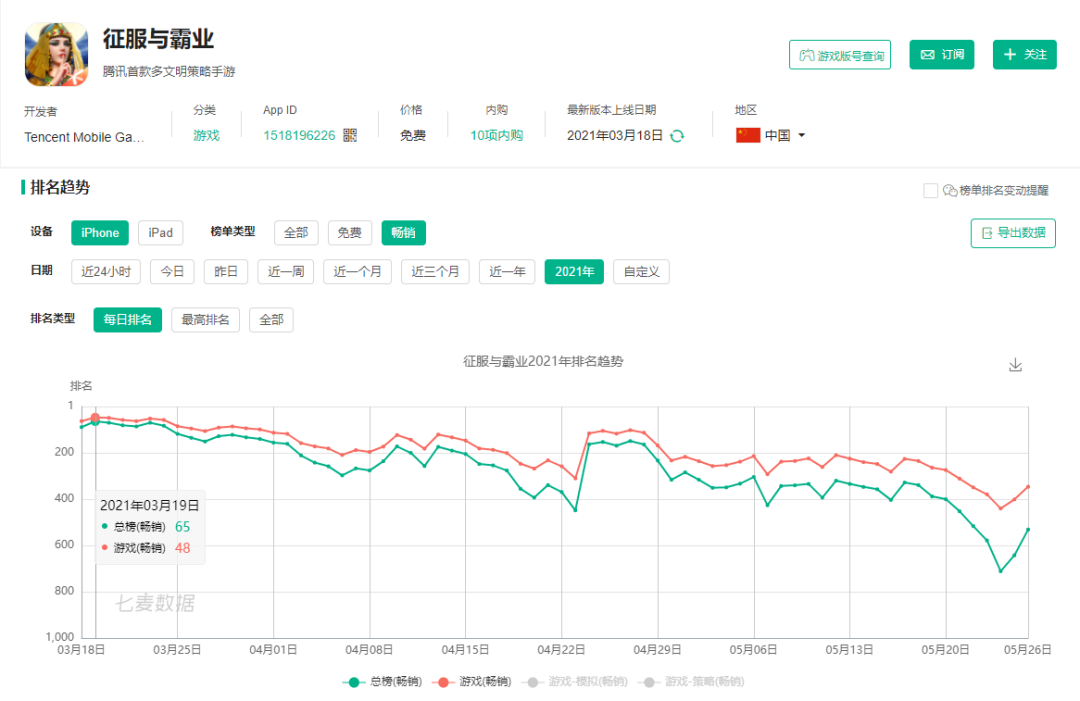Click the refresh icon next to 2021年03月18日

point(677,136)
